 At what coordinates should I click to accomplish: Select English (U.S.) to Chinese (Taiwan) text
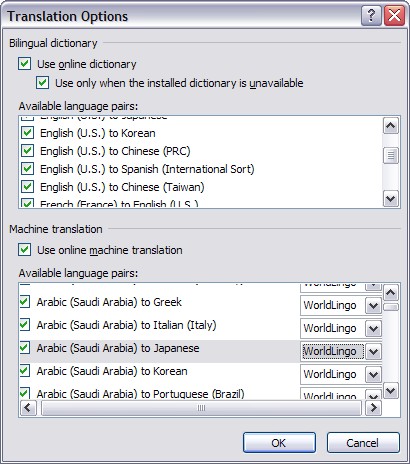pos(122,187)
